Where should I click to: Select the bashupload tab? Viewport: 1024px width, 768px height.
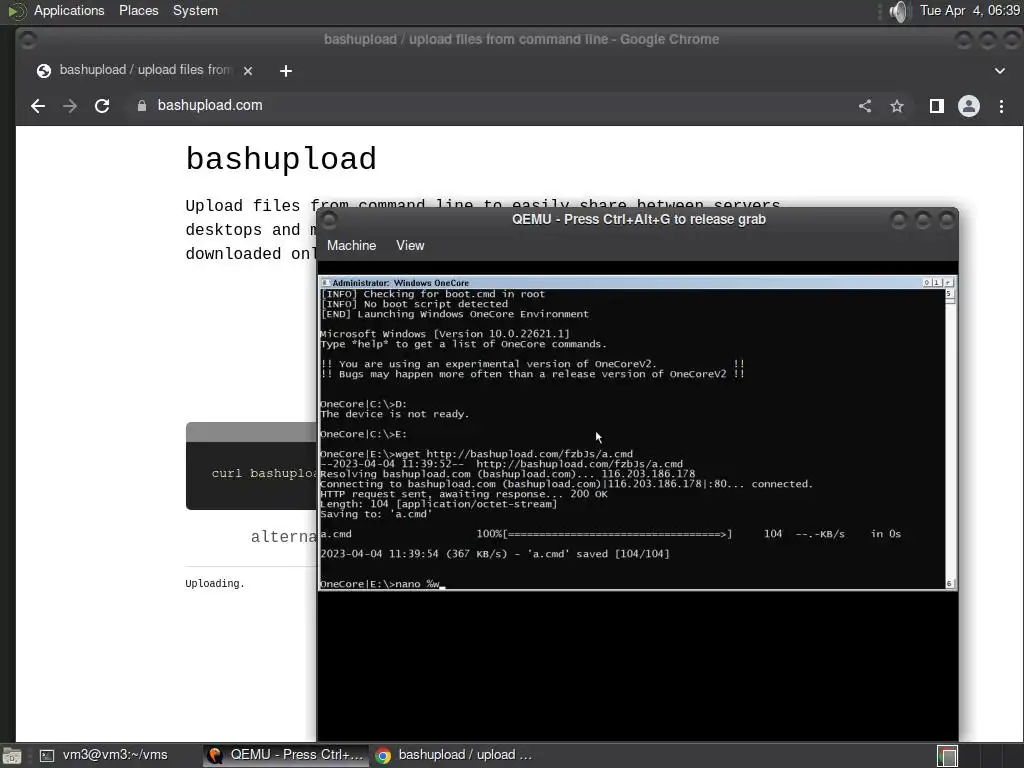point(145,70)
